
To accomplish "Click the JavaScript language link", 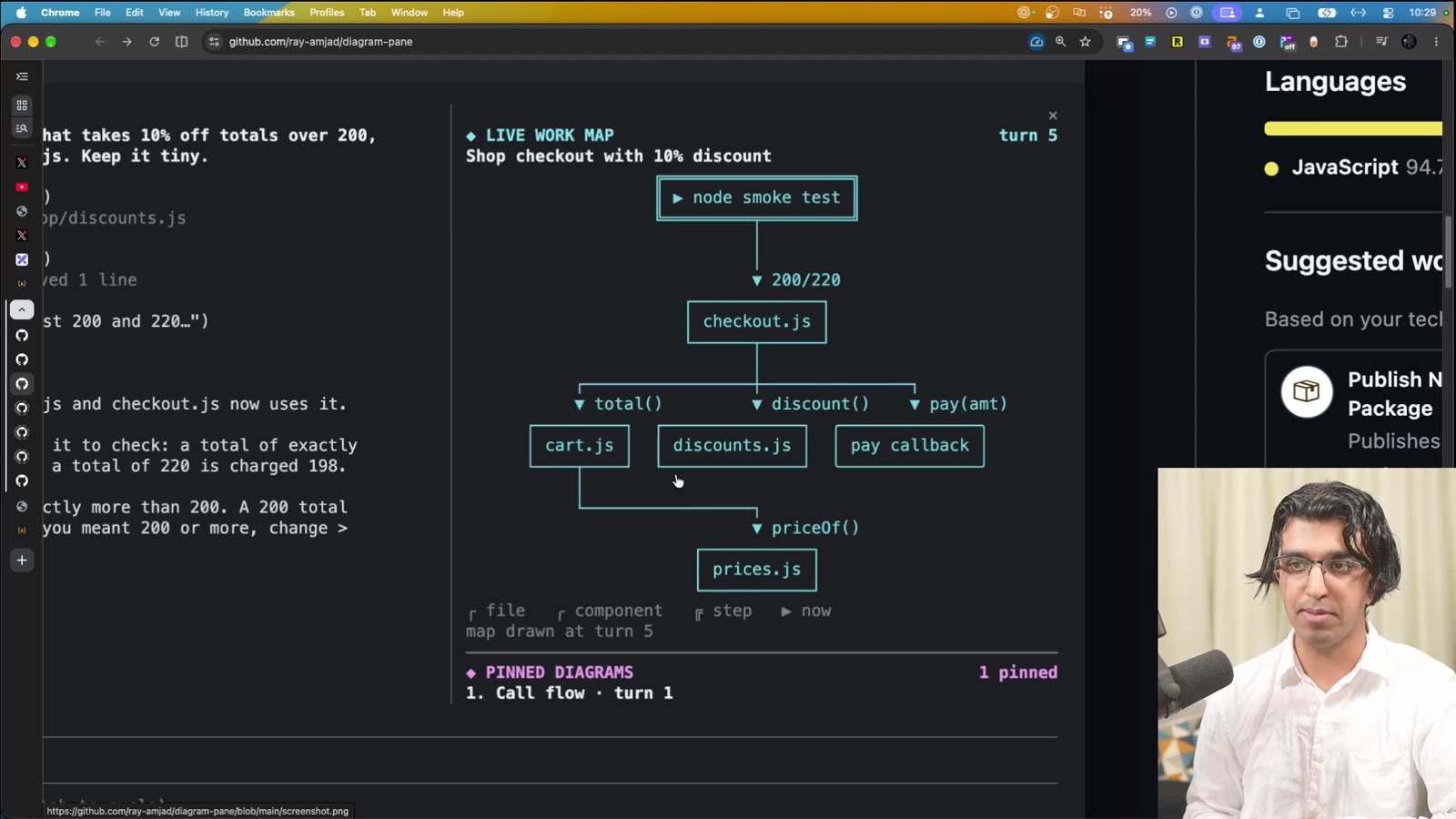I will click(1345, 167).
